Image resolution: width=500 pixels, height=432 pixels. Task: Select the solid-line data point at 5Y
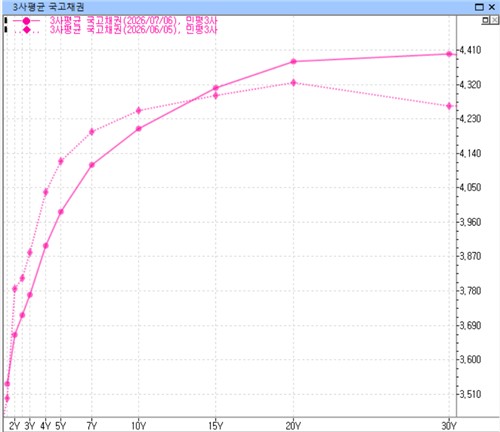61,212
